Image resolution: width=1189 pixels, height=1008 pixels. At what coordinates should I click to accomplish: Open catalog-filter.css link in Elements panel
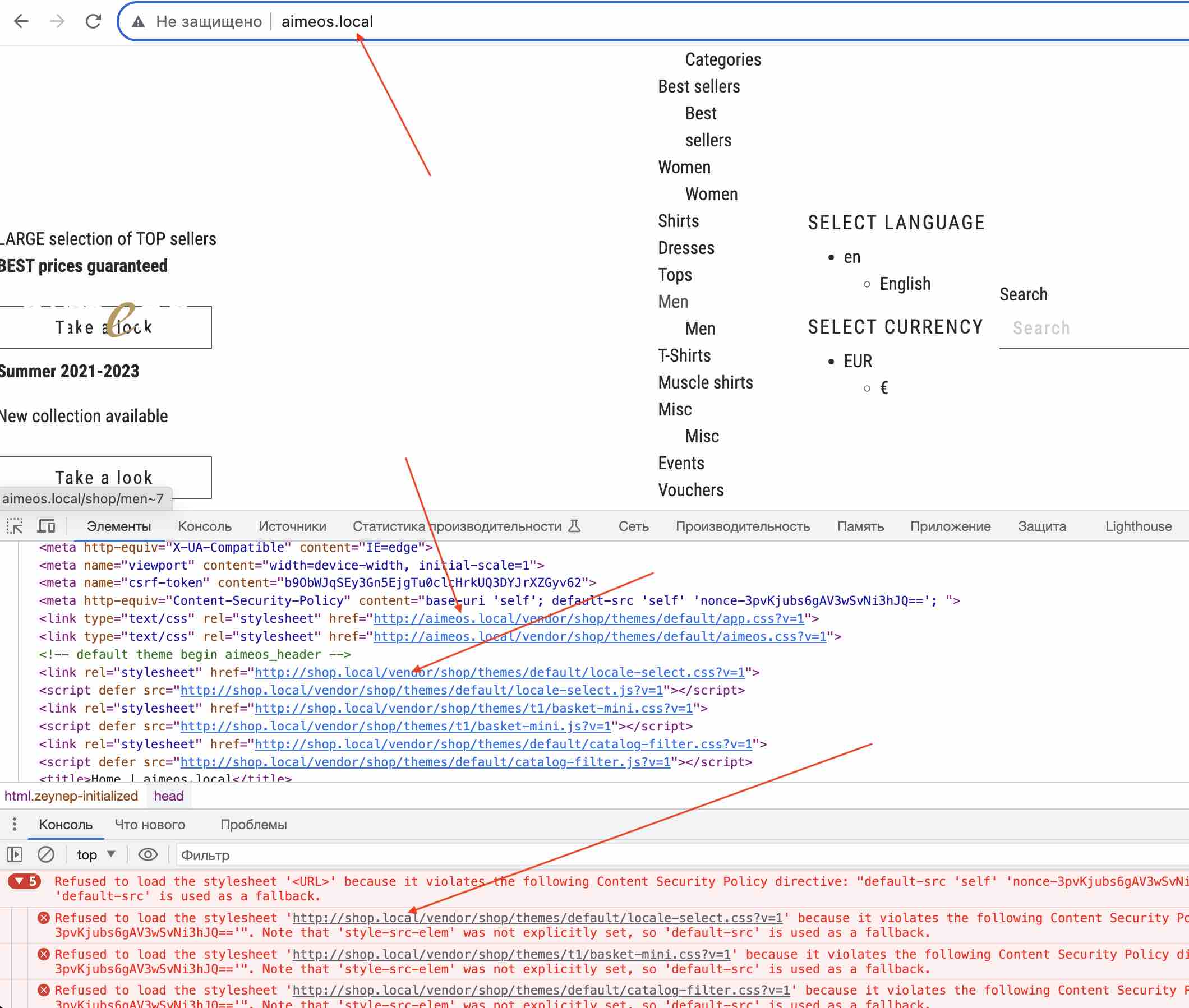503,743
